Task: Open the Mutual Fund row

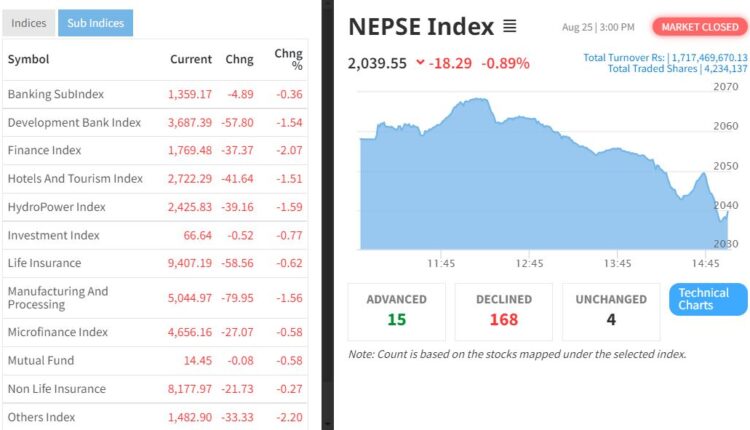Action: 40,360
